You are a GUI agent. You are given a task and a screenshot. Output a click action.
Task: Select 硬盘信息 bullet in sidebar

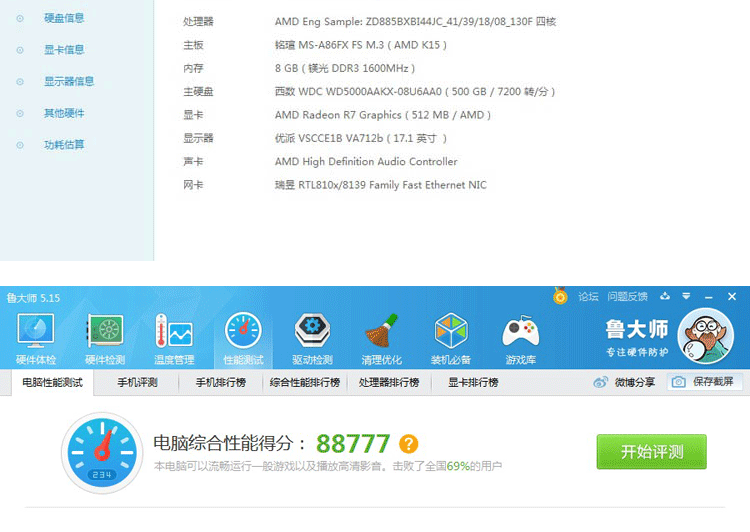tap(20, 18)
